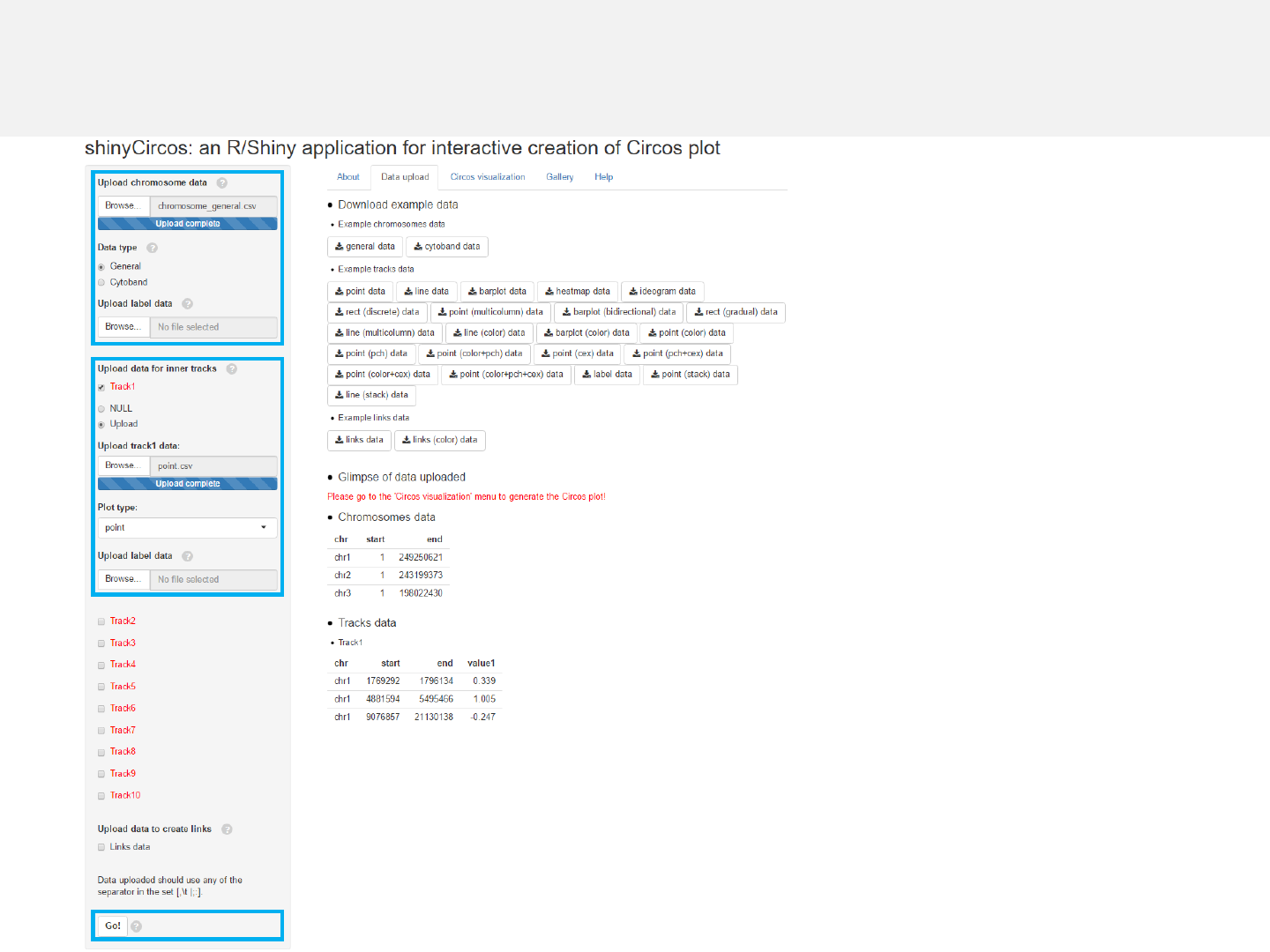
Task: Open Plot type dropdown showing point
Action: coord(188,528)
